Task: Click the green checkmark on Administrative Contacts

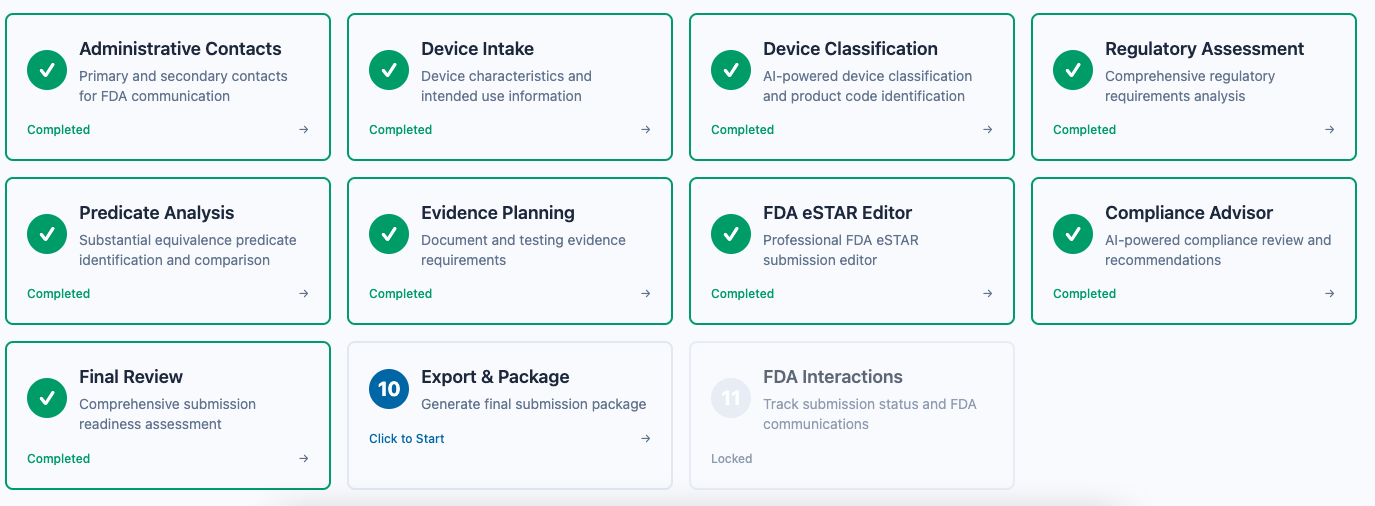Action: (x=47, y=70)
